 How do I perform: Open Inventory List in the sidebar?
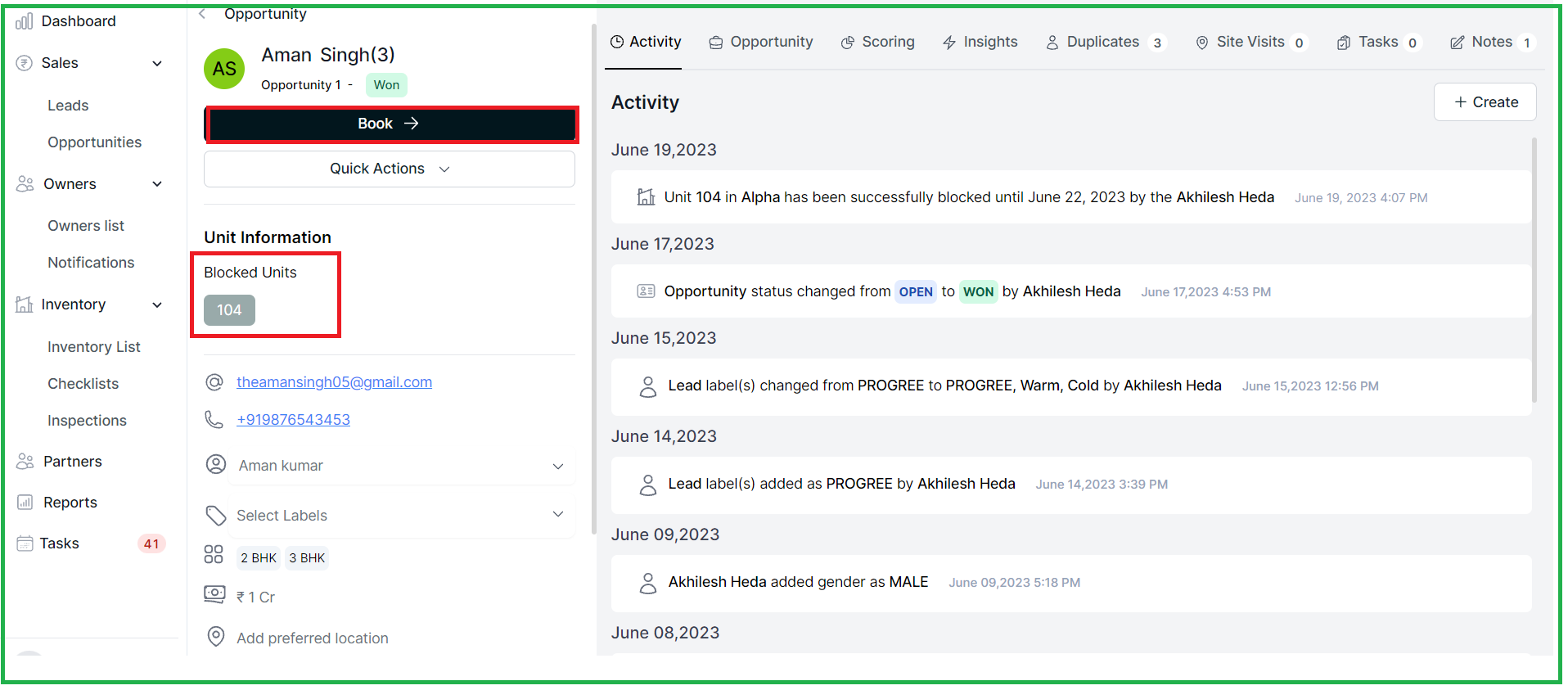(94, 347)
